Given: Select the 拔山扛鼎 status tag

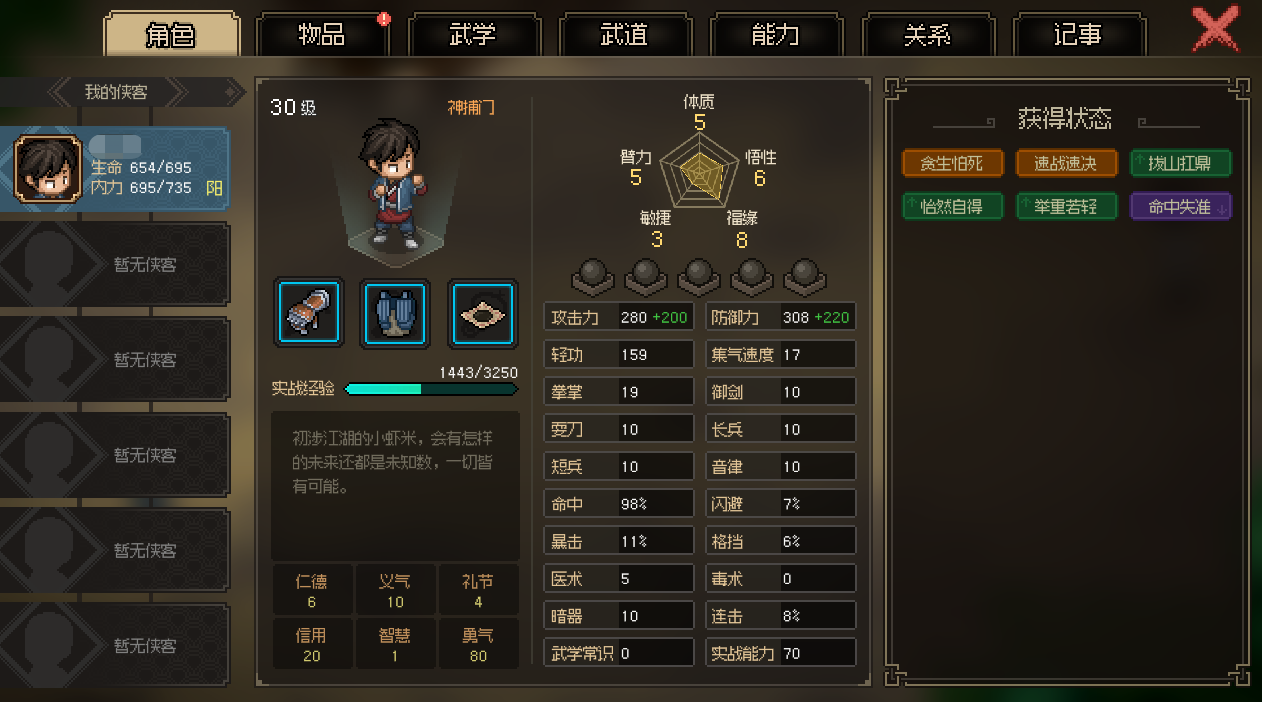Looking at the screenshot, I should tap(1181, 163).
